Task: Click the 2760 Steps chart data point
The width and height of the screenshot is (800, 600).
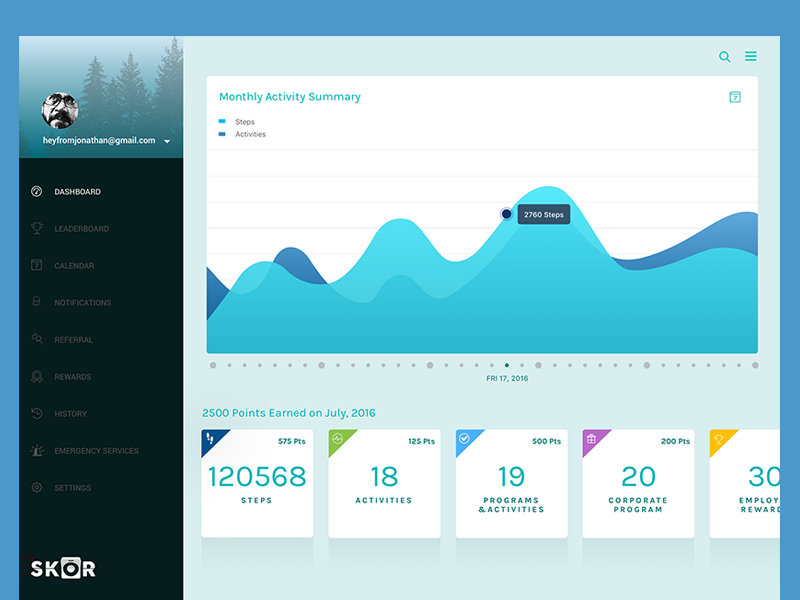Action: pos(506,214)
